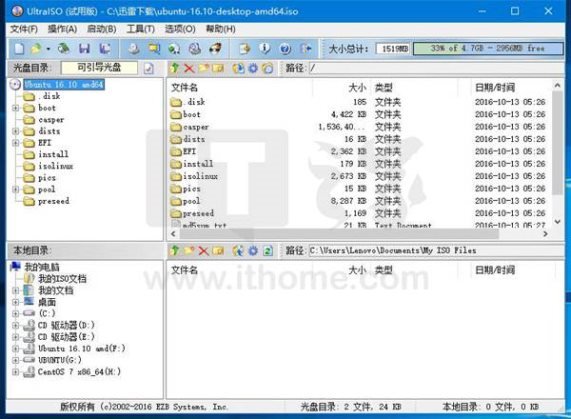Viewport: 571px width, 419px height.
Task: Click the ISO file list horizontal scrollbar
Action: [339, 234]
